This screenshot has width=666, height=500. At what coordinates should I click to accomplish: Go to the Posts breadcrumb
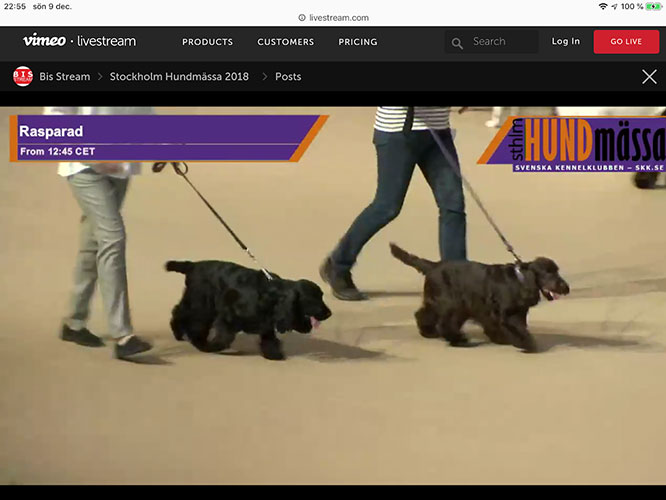coord(288,76)
